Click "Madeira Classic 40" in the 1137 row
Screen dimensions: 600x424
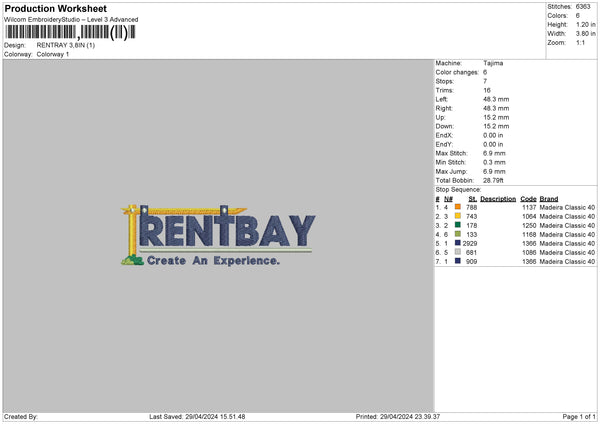567,207
